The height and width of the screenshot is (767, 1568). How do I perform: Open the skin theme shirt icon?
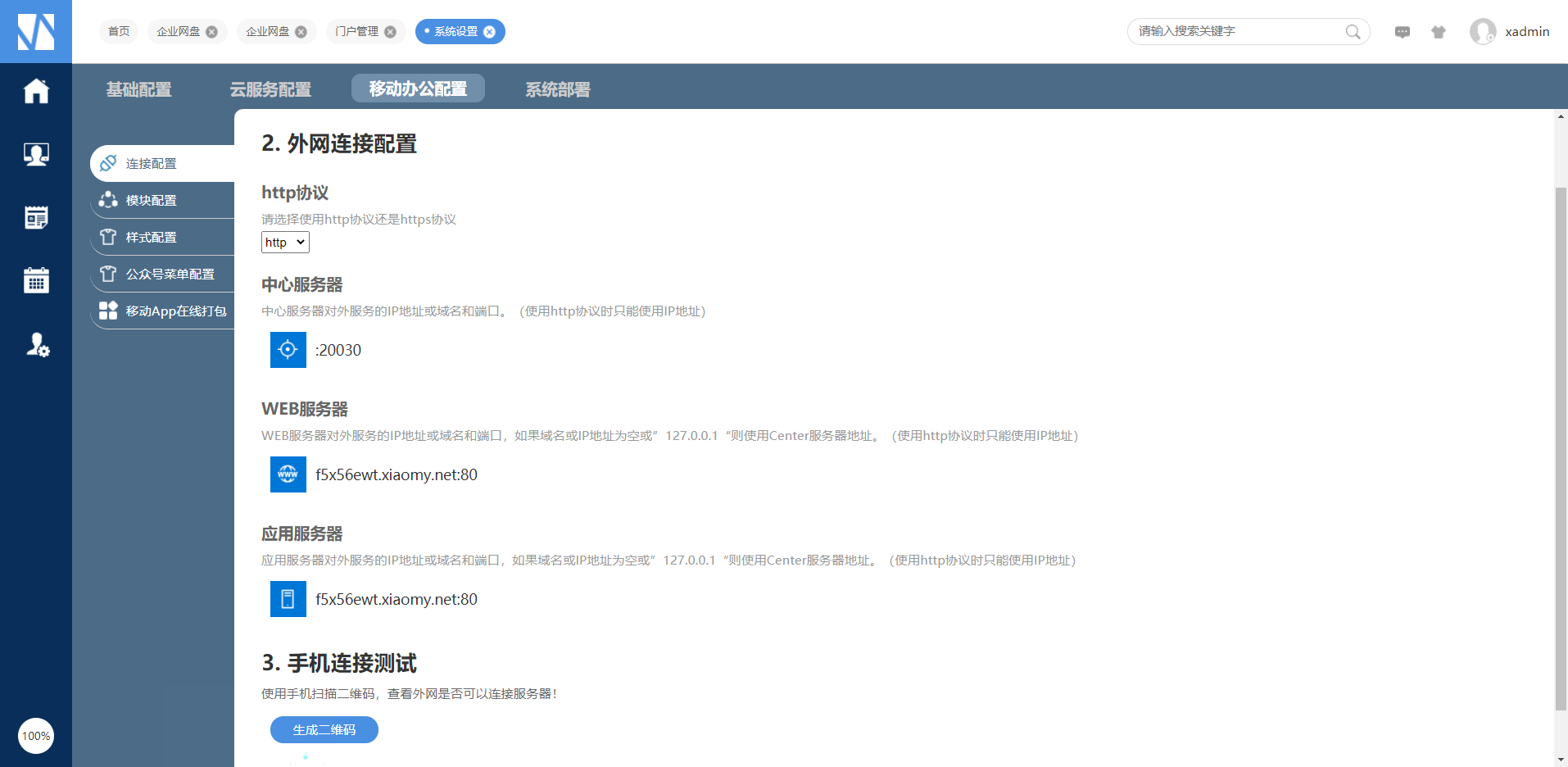pyautogui.click(x=1439, y=32)
